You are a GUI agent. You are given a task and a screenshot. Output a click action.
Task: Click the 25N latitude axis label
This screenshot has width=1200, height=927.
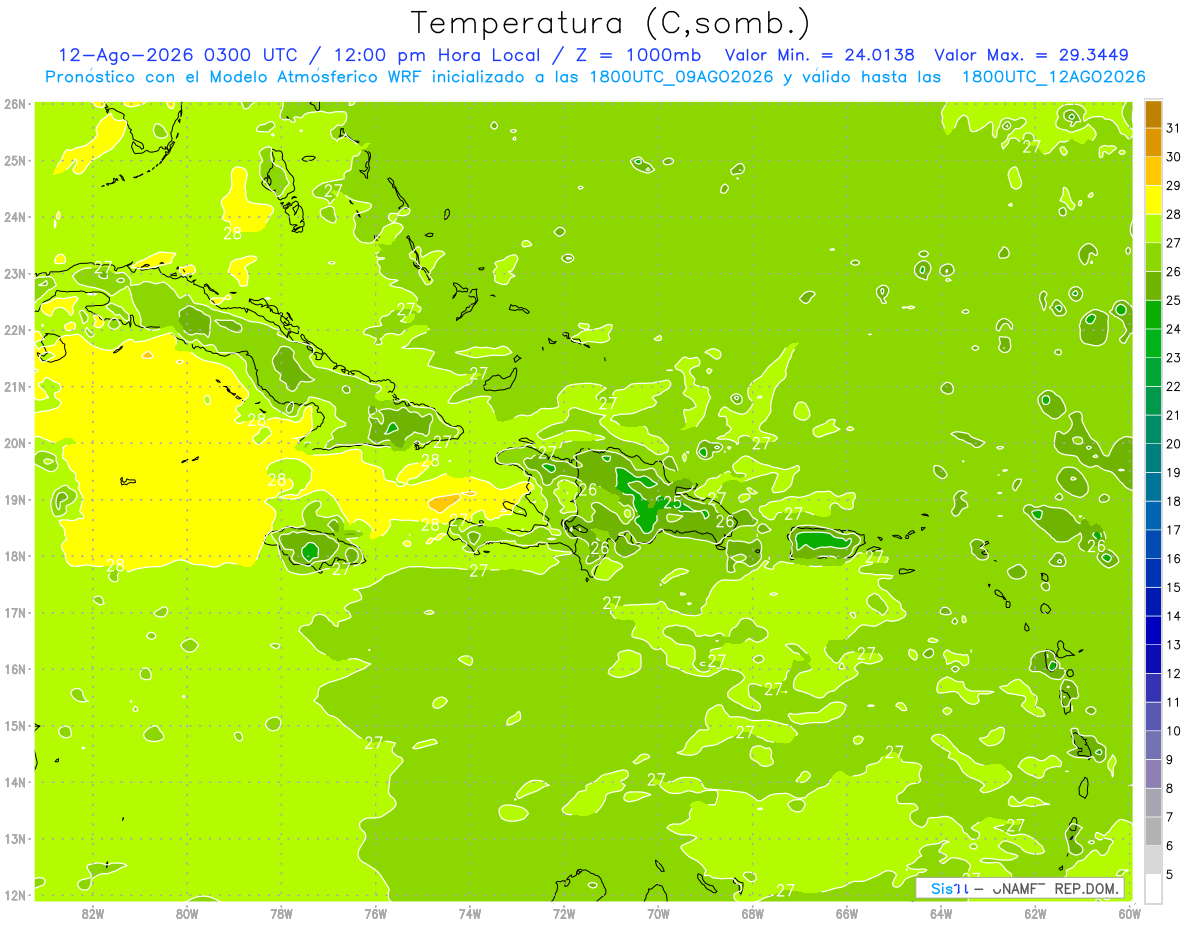pyautogui.click(x=15, y=160)
